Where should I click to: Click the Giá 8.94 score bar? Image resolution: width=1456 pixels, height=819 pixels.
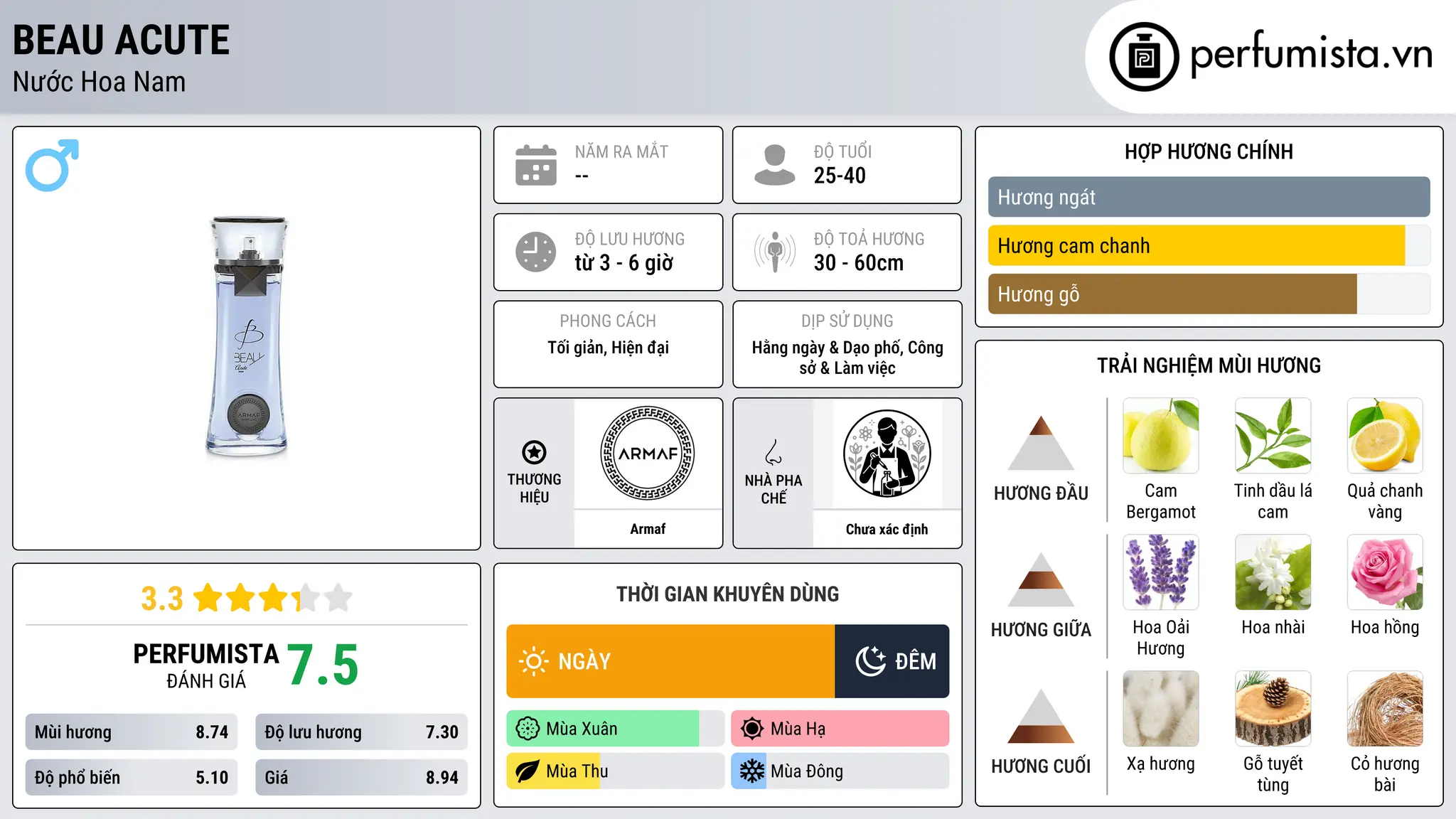[361, 777]
